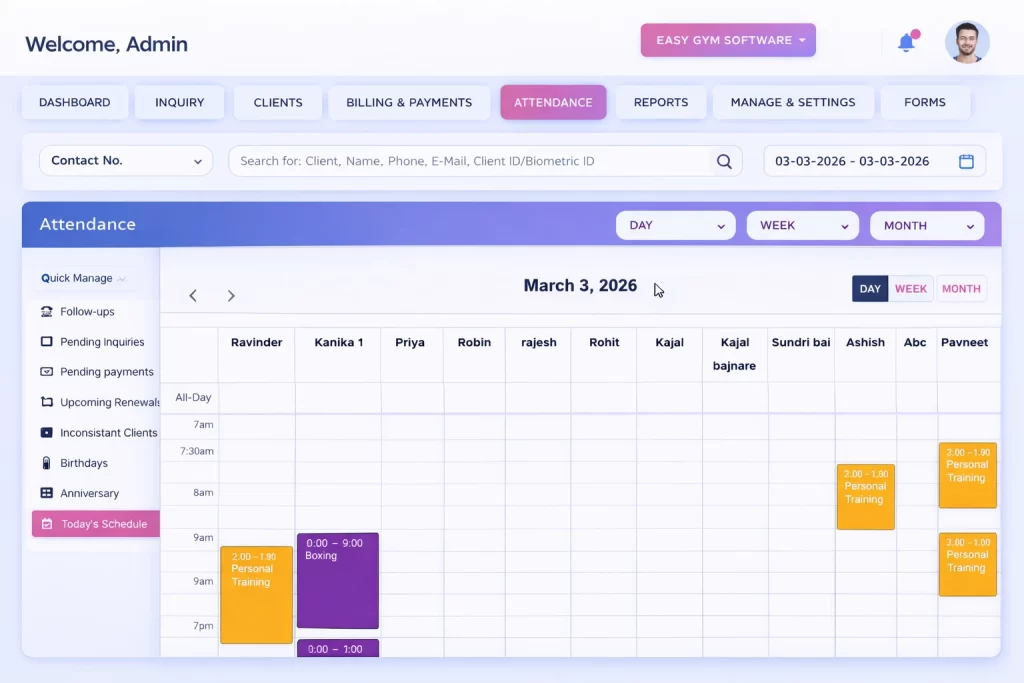Click the client search input field
Image resolution: width=1024 pixels, height=683 pixels.
[x=470, y=161]
